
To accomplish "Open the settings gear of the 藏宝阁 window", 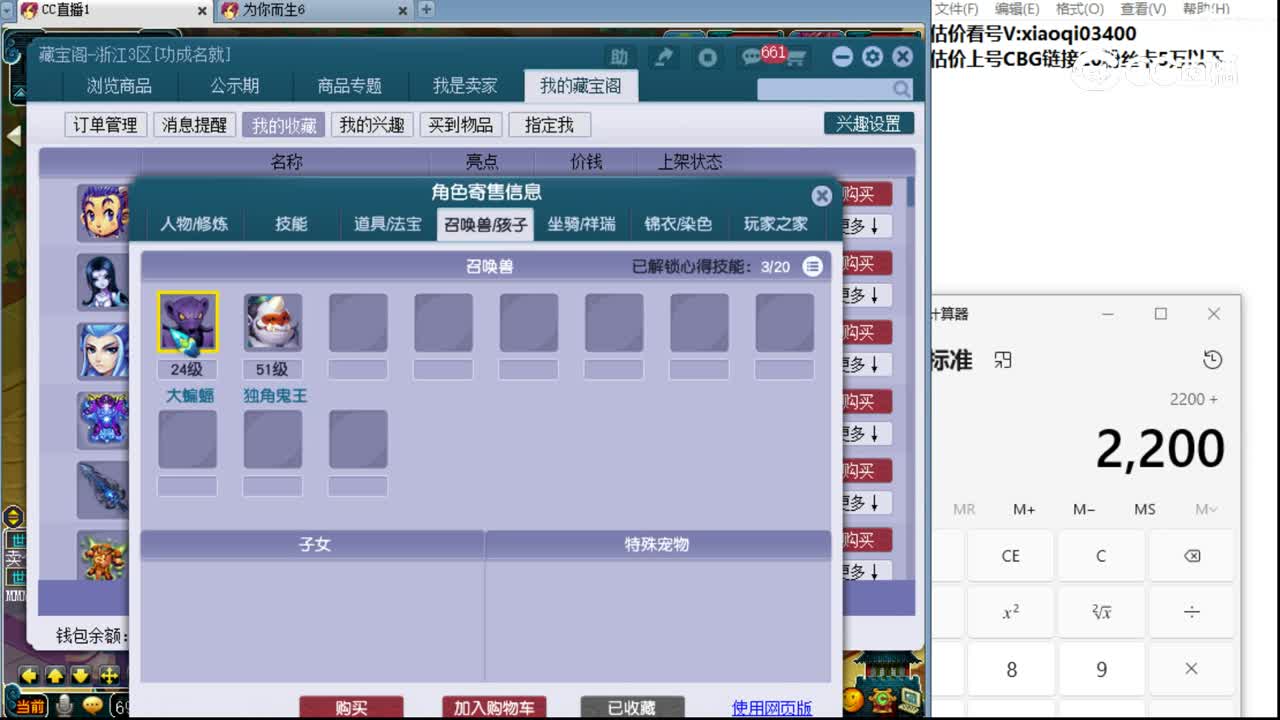I will coord(873,57).
